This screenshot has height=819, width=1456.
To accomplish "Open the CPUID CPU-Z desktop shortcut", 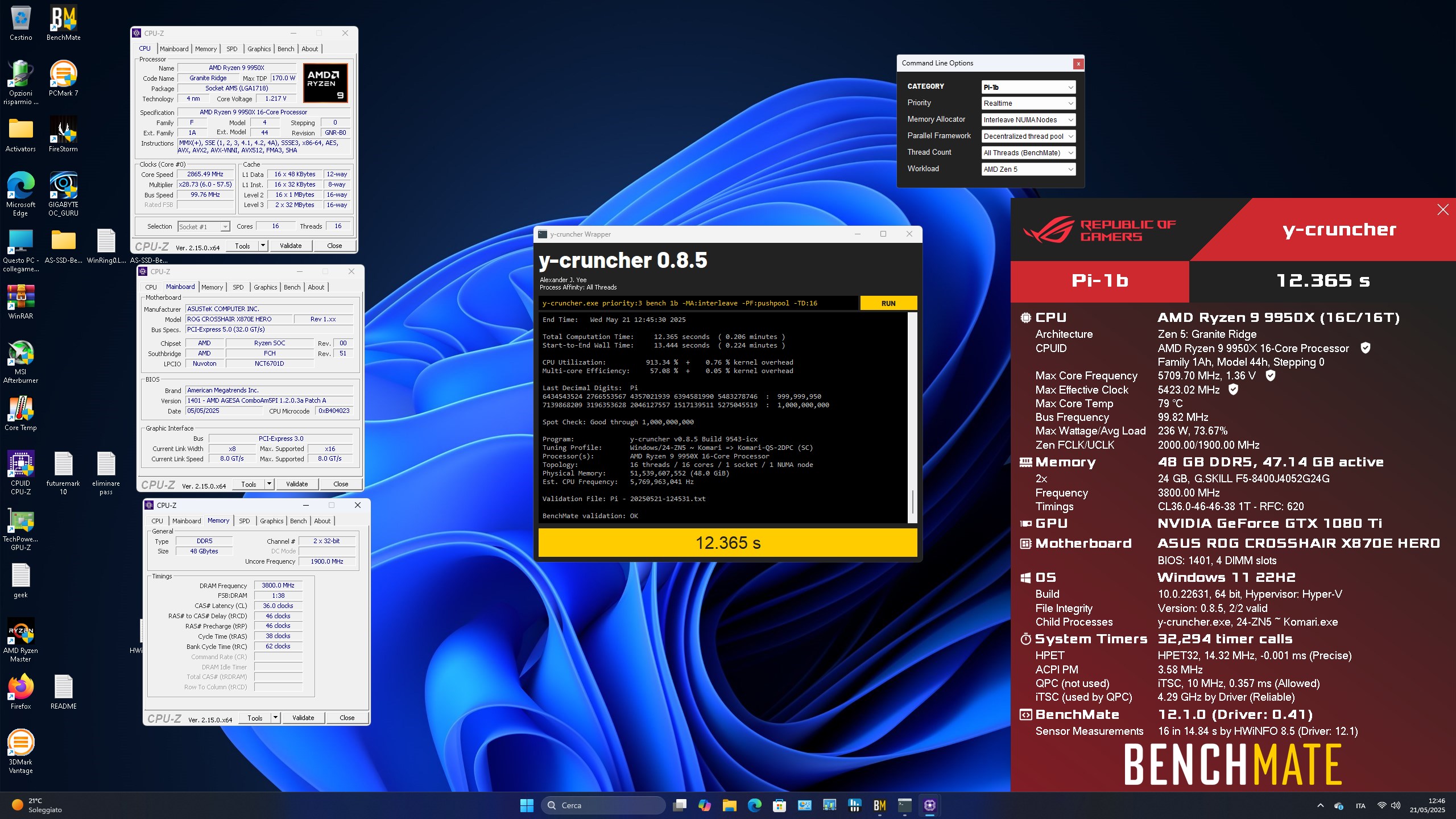I will [20, 473].
